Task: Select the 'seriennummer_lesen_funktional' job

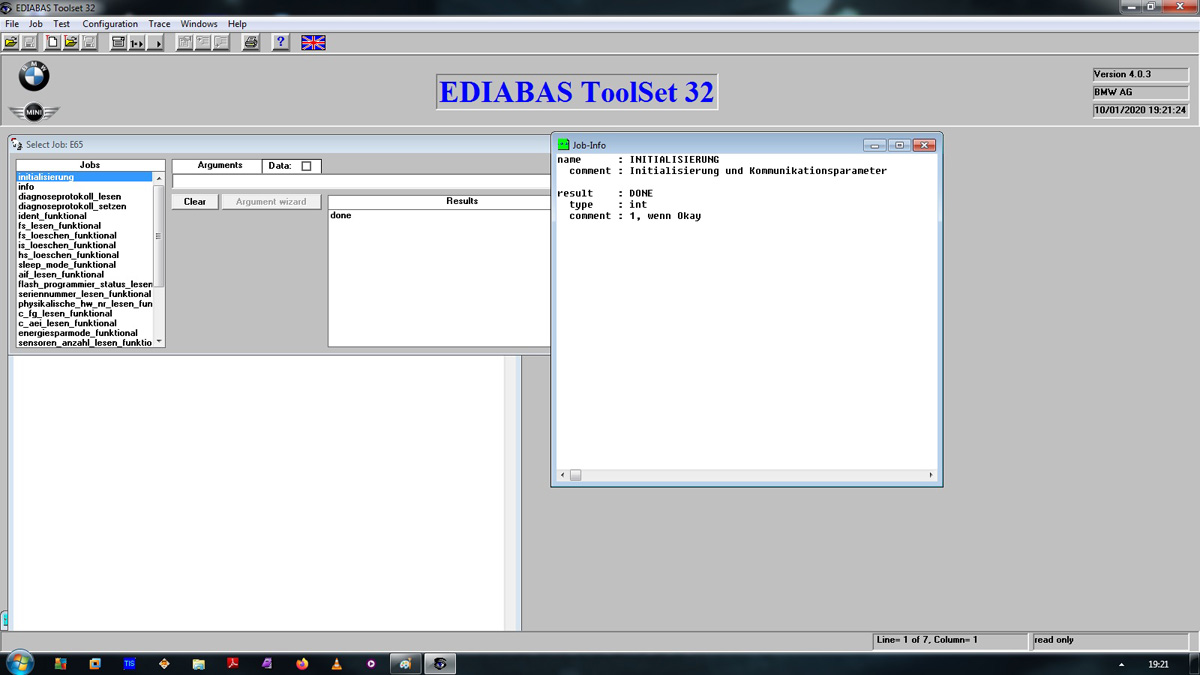Action: pos(85,294)
